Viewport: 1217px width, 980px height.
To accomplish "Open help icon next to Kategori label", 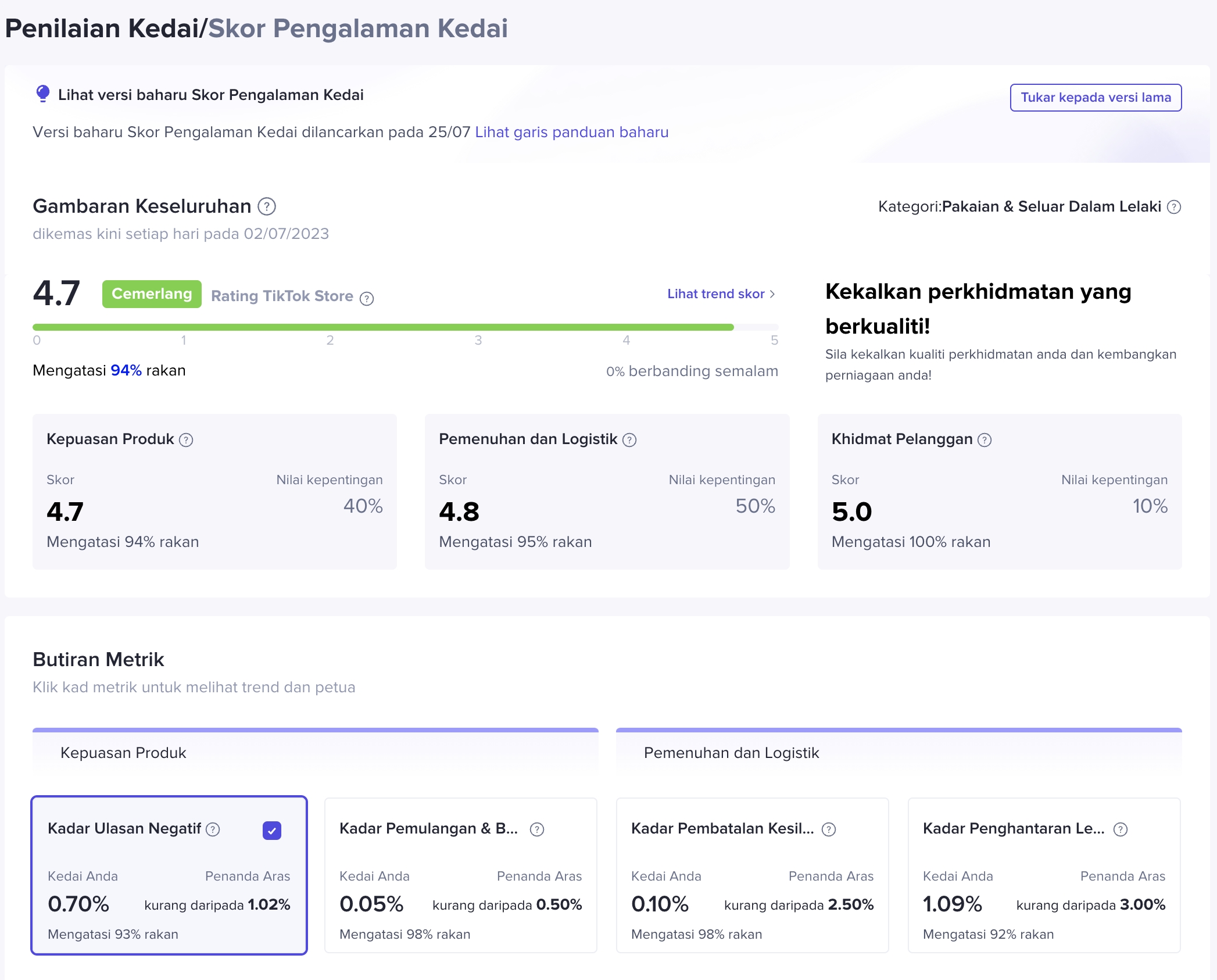I will coord(1174,207).
